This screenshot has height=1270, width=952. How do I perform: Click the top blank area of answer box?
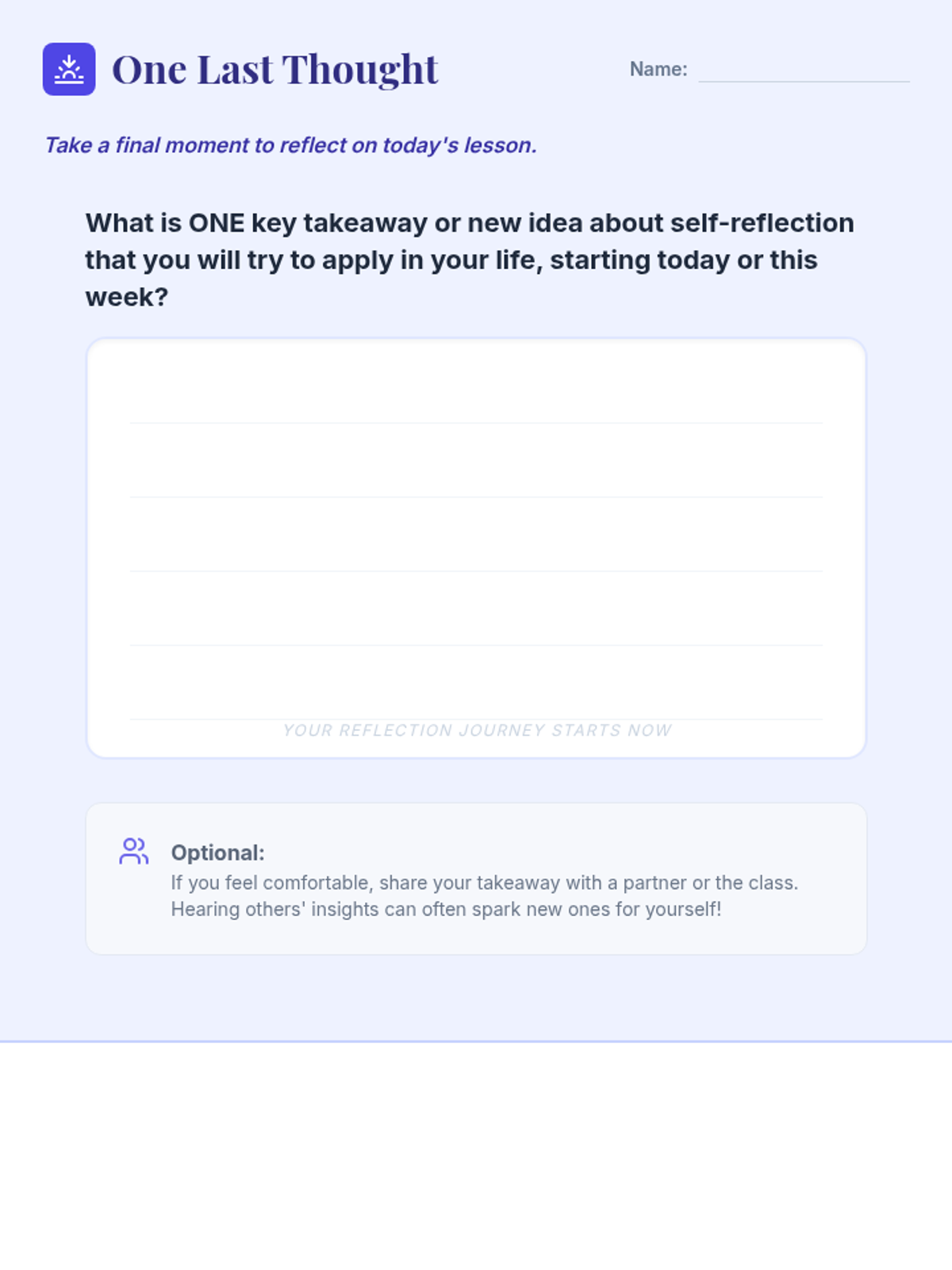[x=476, y=381]
